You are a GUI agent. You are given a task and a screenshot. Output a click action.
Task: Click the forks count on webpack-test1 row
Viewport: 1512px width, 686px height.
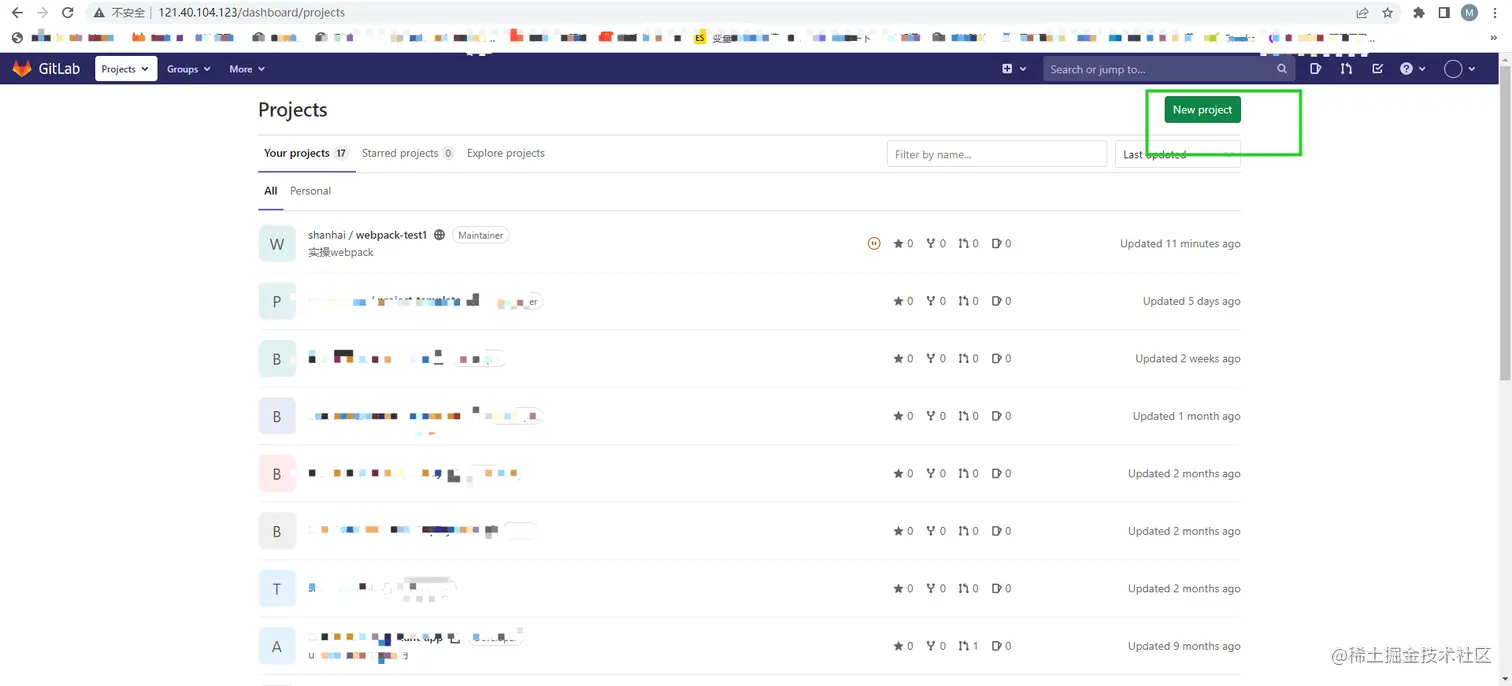click(935, 243)
